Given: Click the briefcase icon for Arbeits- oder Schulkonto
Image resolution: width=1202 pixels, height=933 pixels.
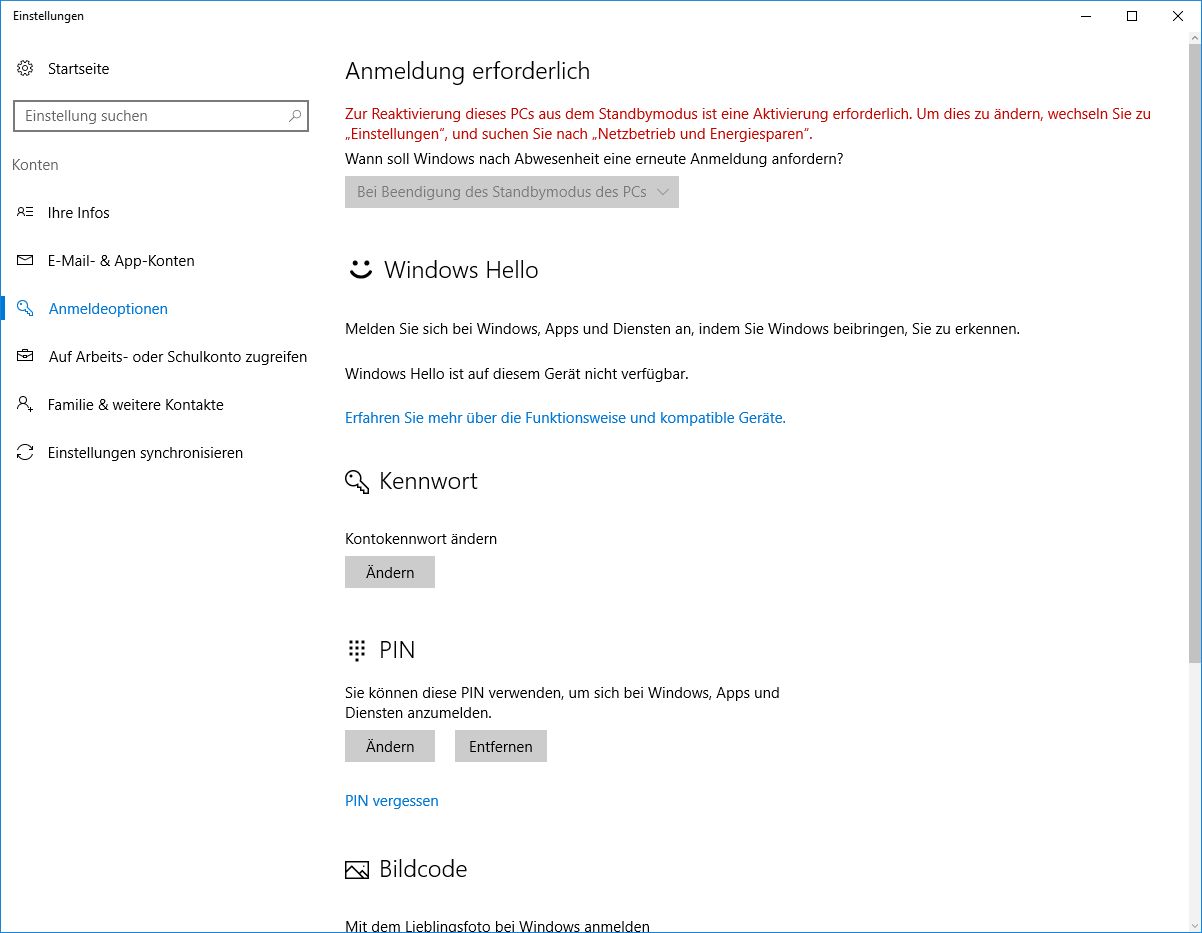Looking at the screenshot, I should coord(25,357).
